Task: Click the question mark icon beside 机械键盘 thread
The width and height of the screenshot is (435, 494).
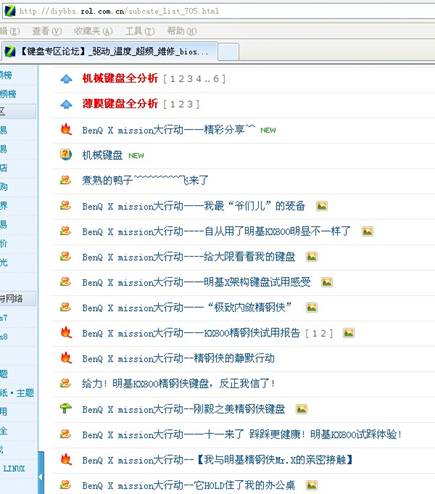Action: (66, 155)
